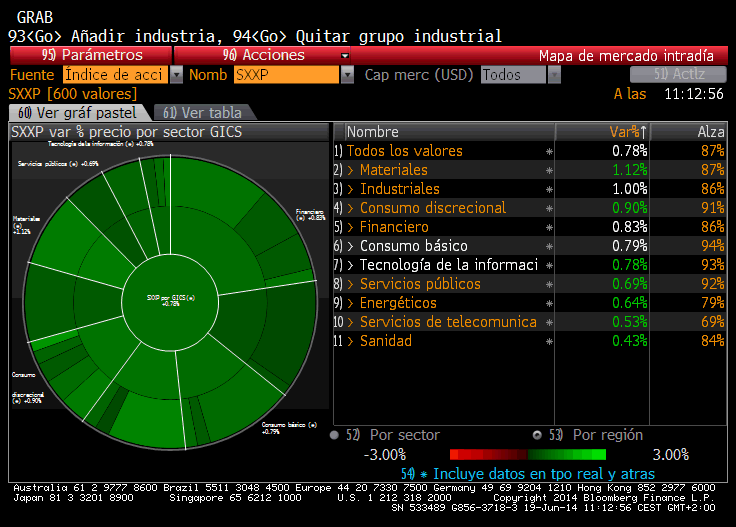Click the Servicios públicos pie chart label
The height and width of the screenshot is (527, 736).
(x=58, y=164)
